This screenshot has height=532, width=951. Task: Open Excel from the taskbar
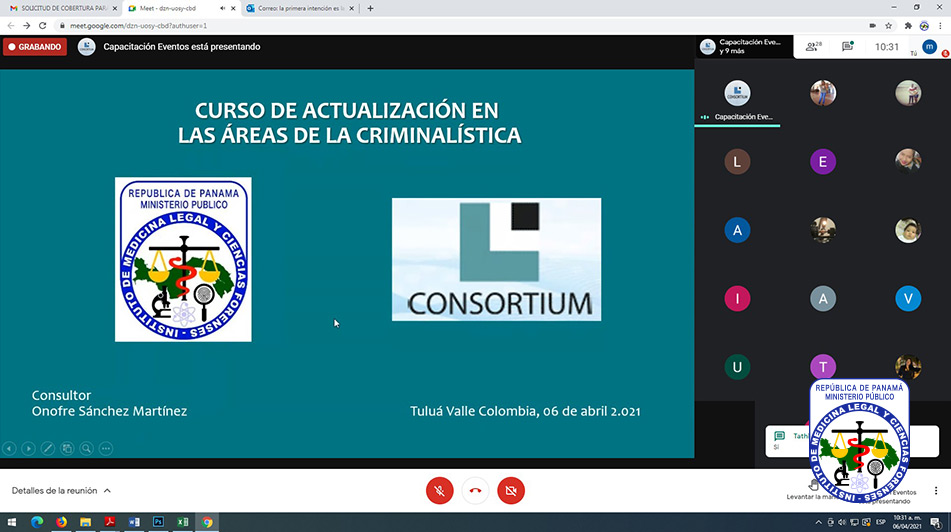[x=183, y=522]
